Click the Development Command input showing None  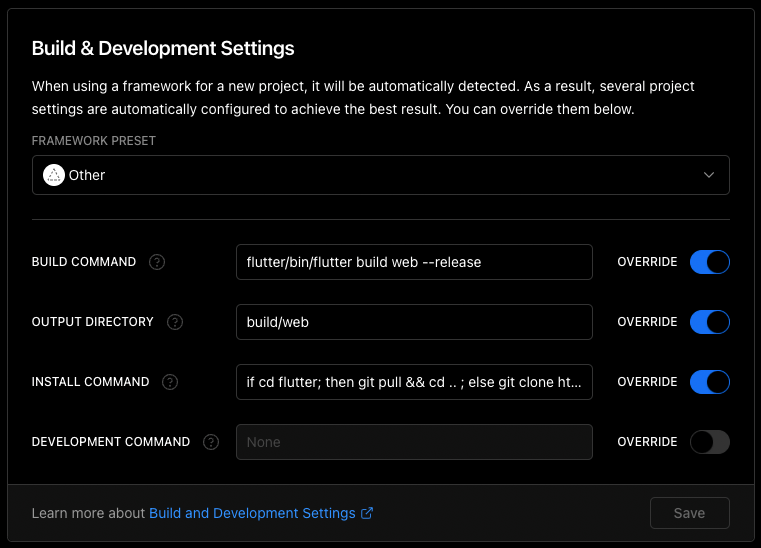[414, 442]
